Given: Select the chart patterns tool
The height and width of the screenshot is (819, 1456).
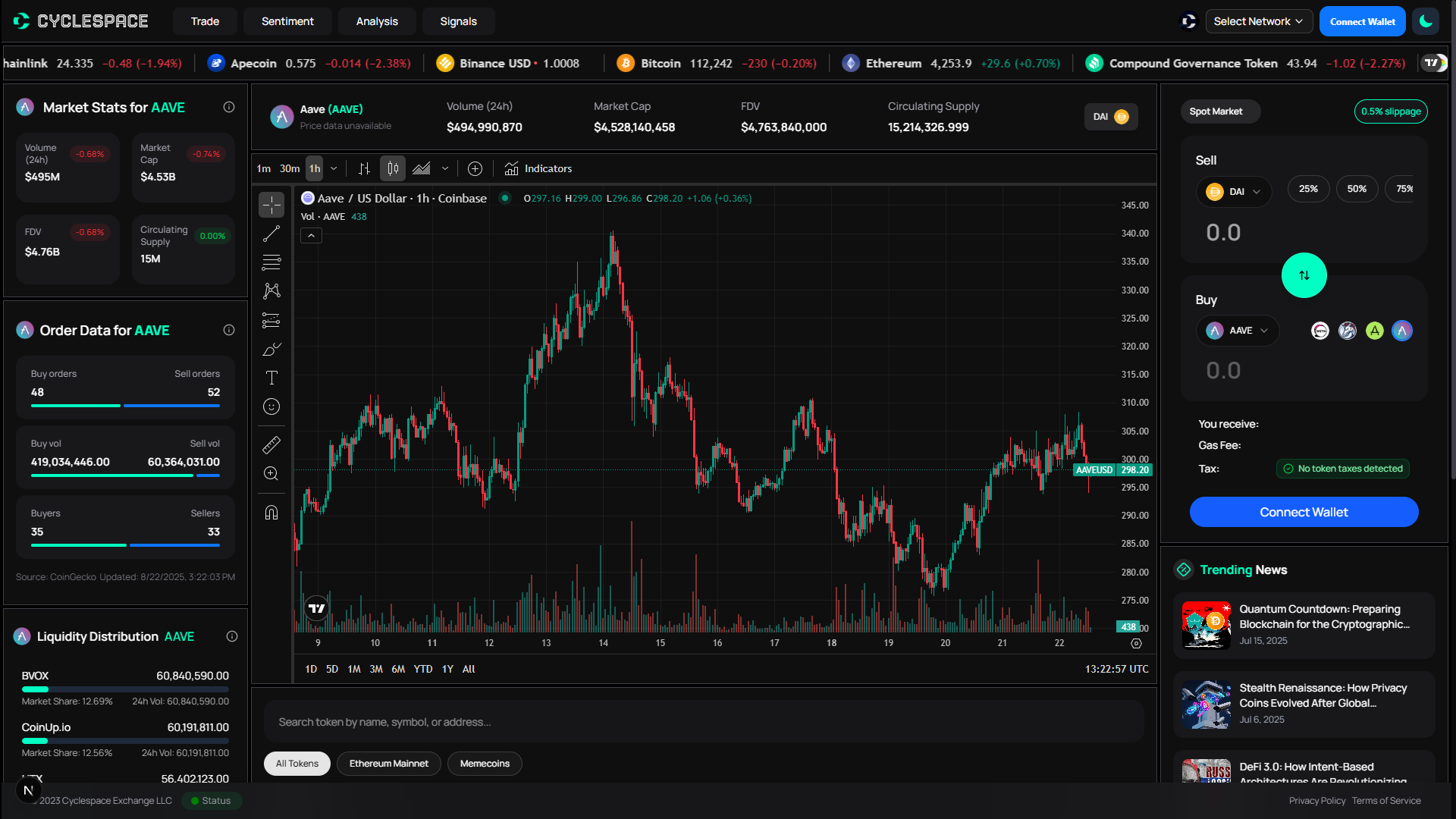Looking at the screenshot, I should pos(271,291).
